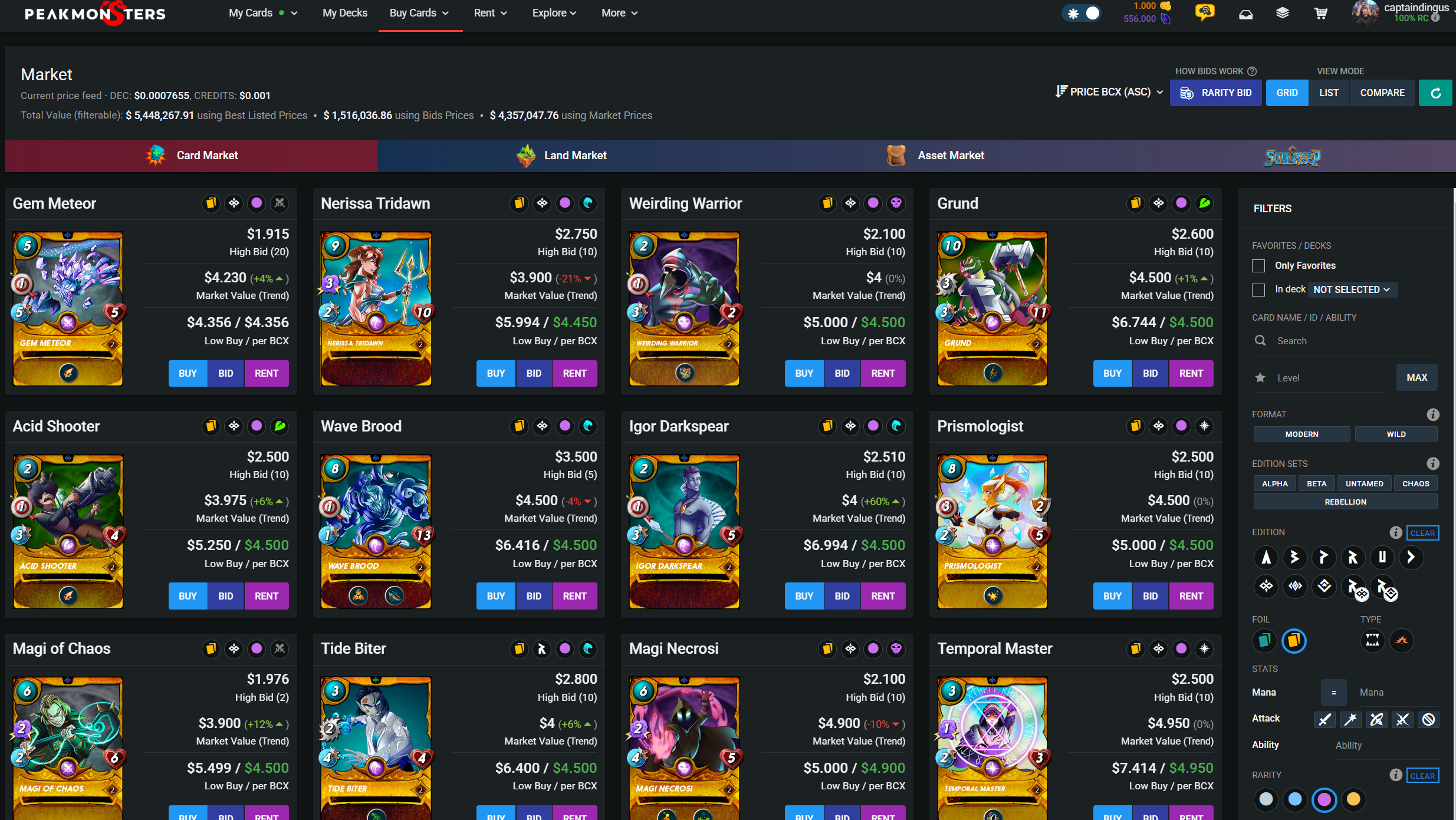Check the In deck checkbox

(x=1258, y=290)
